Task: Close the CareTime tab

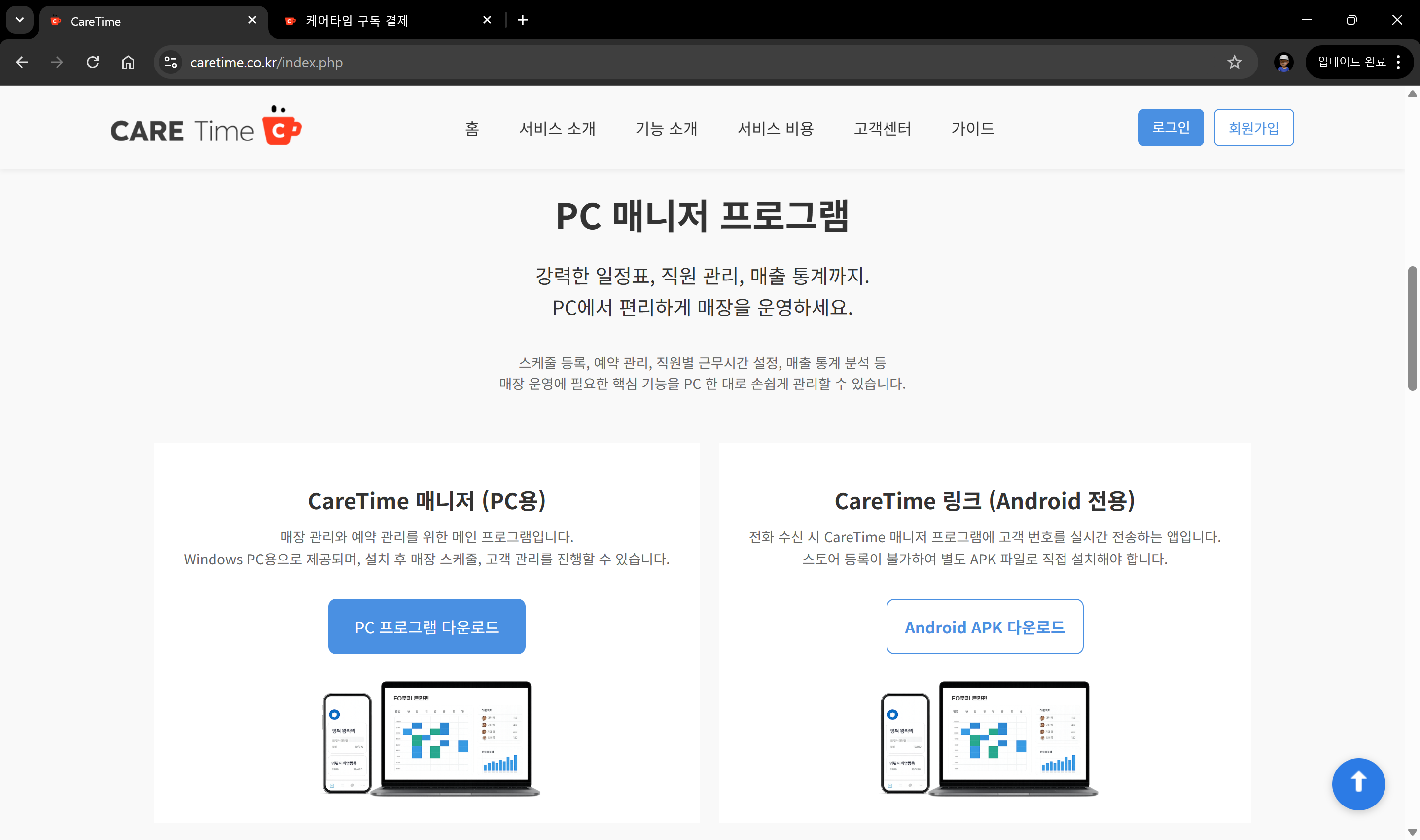Action: pyautogui.click(x=252, y=20)
